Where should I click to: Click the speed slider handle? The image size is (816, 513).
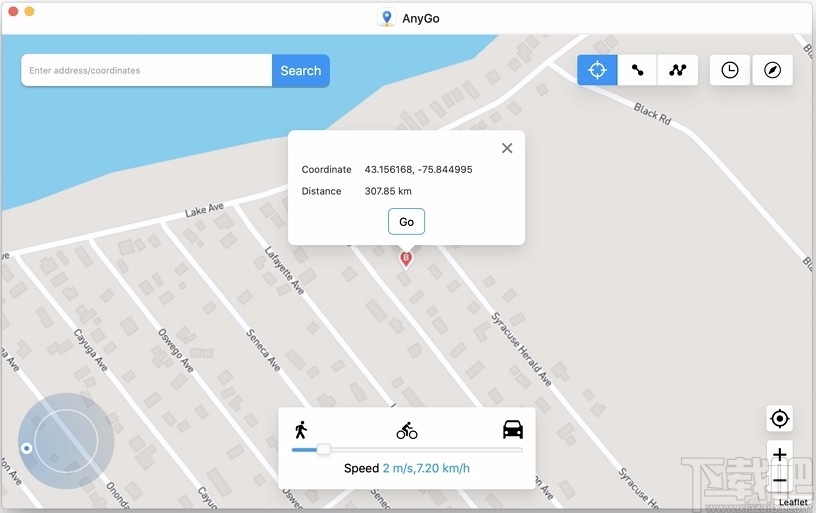point(324,450)
